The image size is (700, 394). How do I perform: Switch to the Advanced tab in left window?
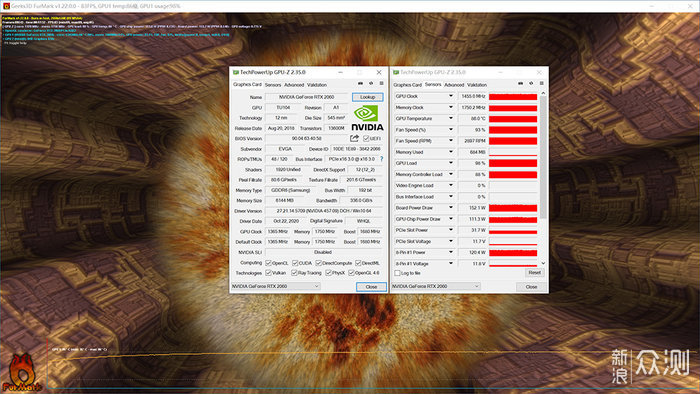(x=294, y=85)
